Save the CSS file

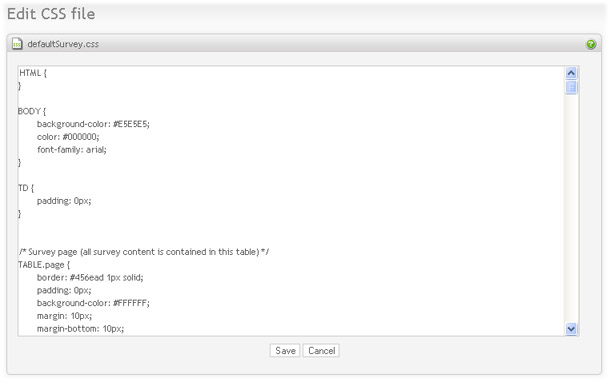point(285,350)
